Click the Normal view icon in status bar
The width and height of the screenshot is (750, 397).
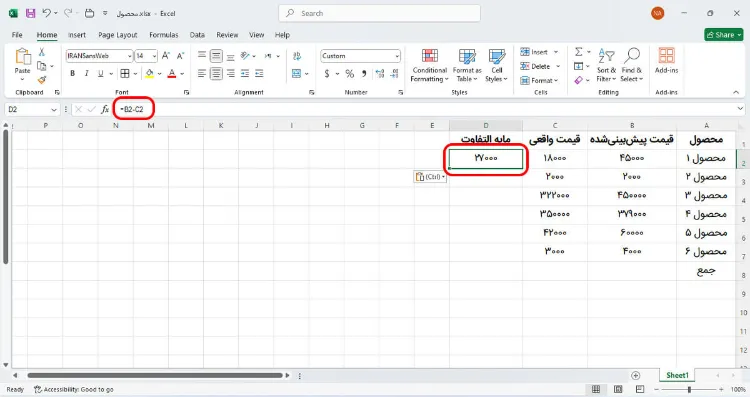596,389
